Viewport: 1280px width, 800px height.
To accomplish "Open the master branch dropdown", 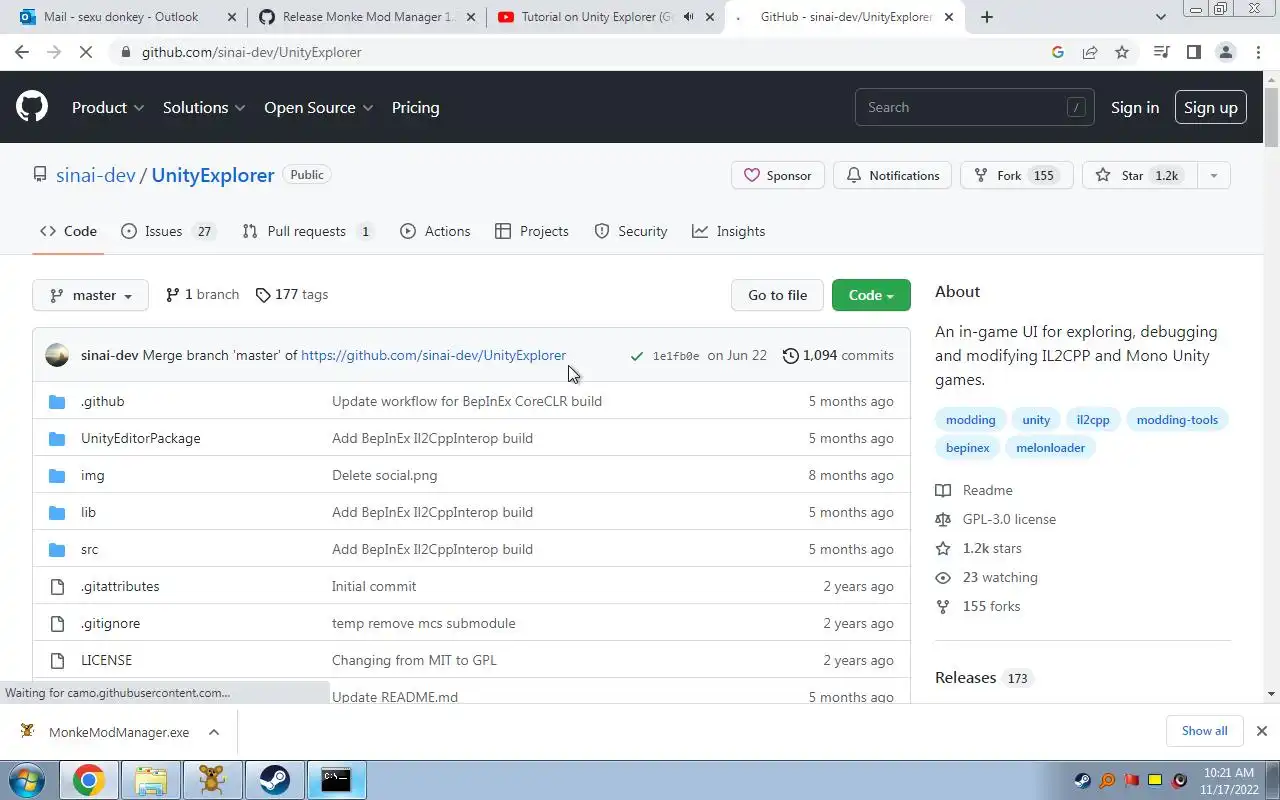I will [90, 295].
